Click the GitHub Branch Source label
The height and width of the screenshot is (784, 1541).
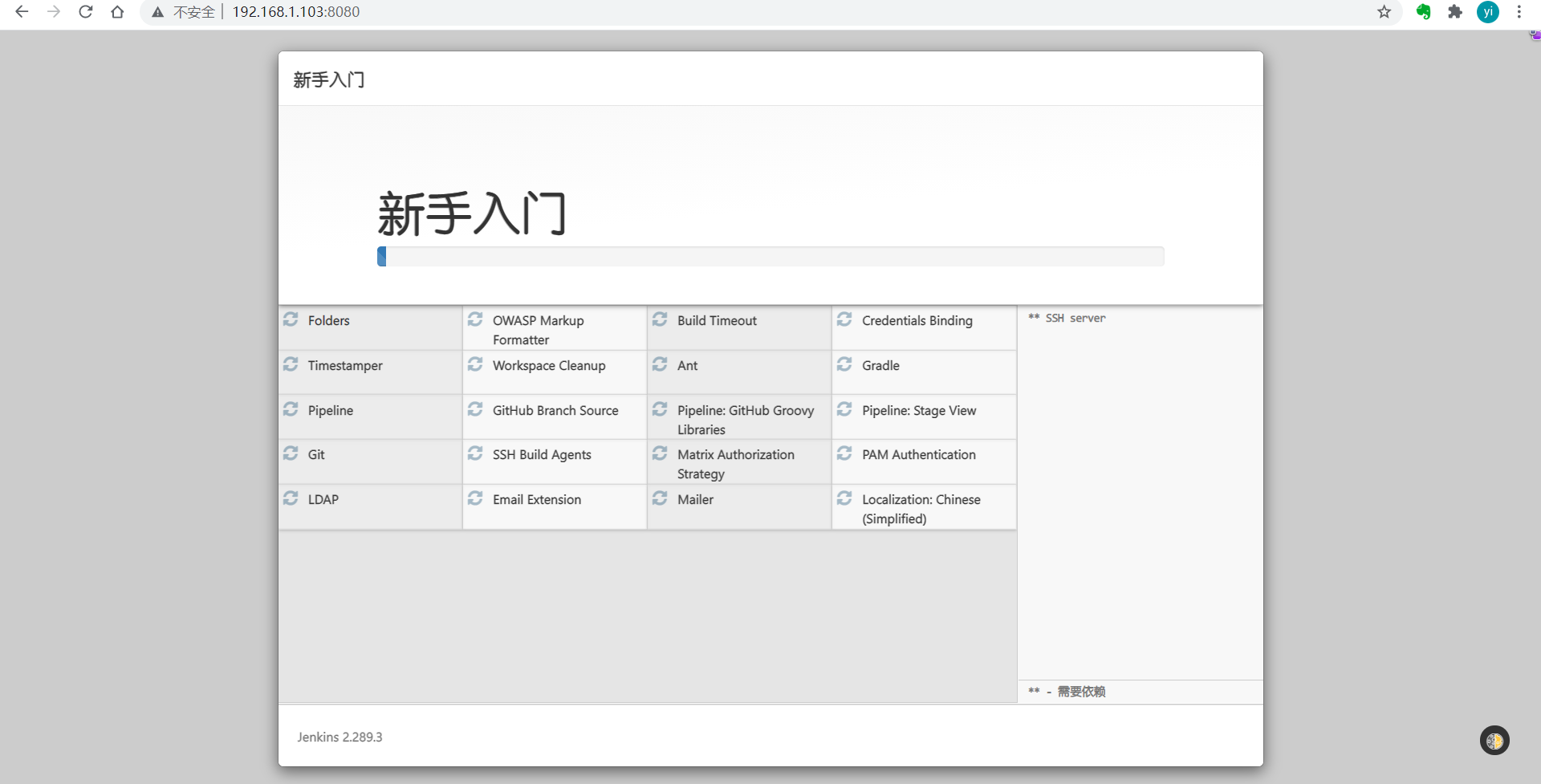coord(555,411)
